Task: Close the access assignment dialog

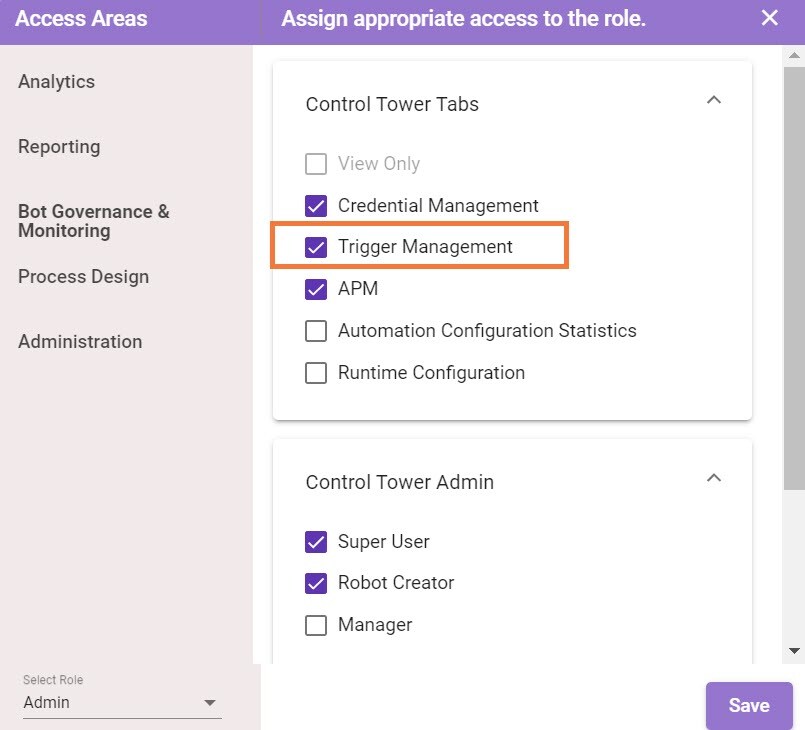Action: click(769, 18)
